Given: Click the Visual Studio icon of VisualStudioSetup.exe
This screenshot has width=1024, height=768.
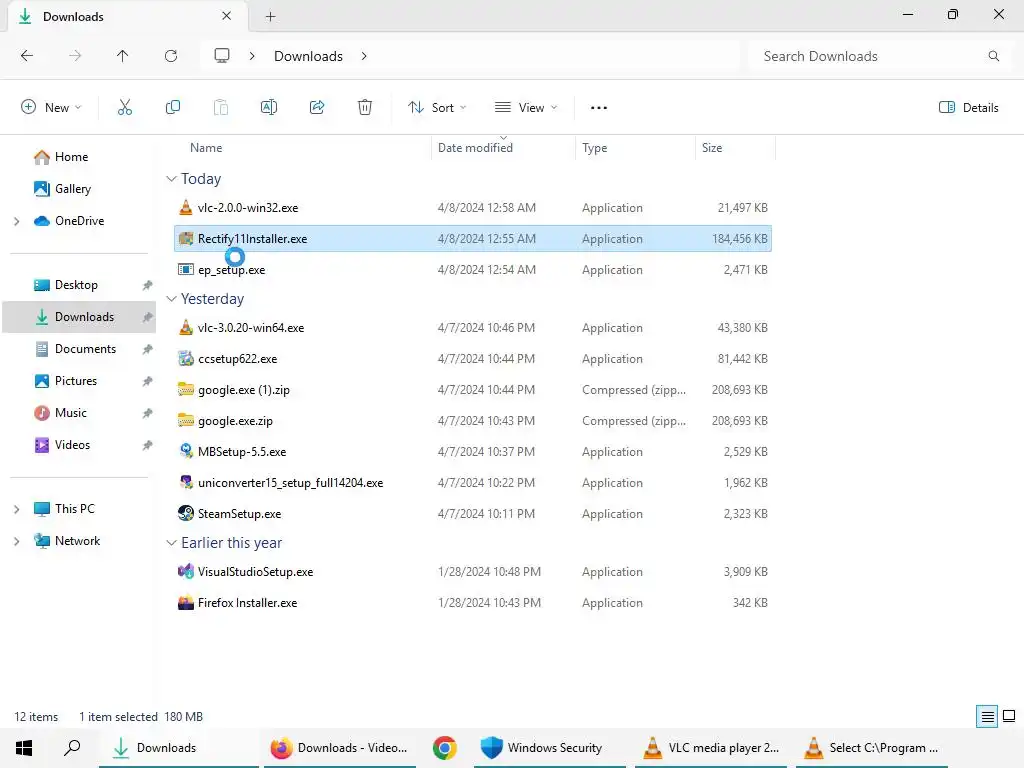Looking at the screenshot, I should coord(186,571).
